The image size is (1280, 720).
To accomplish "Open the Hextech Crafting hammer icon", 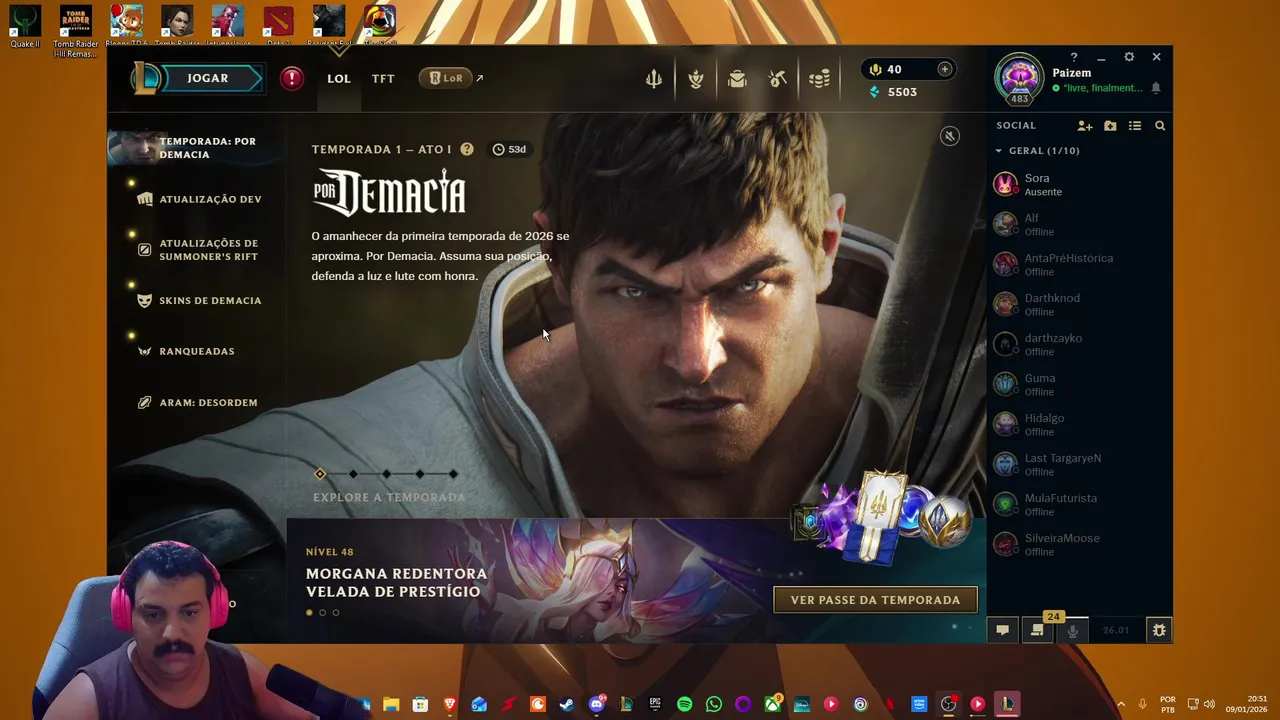I will (778, 79).
